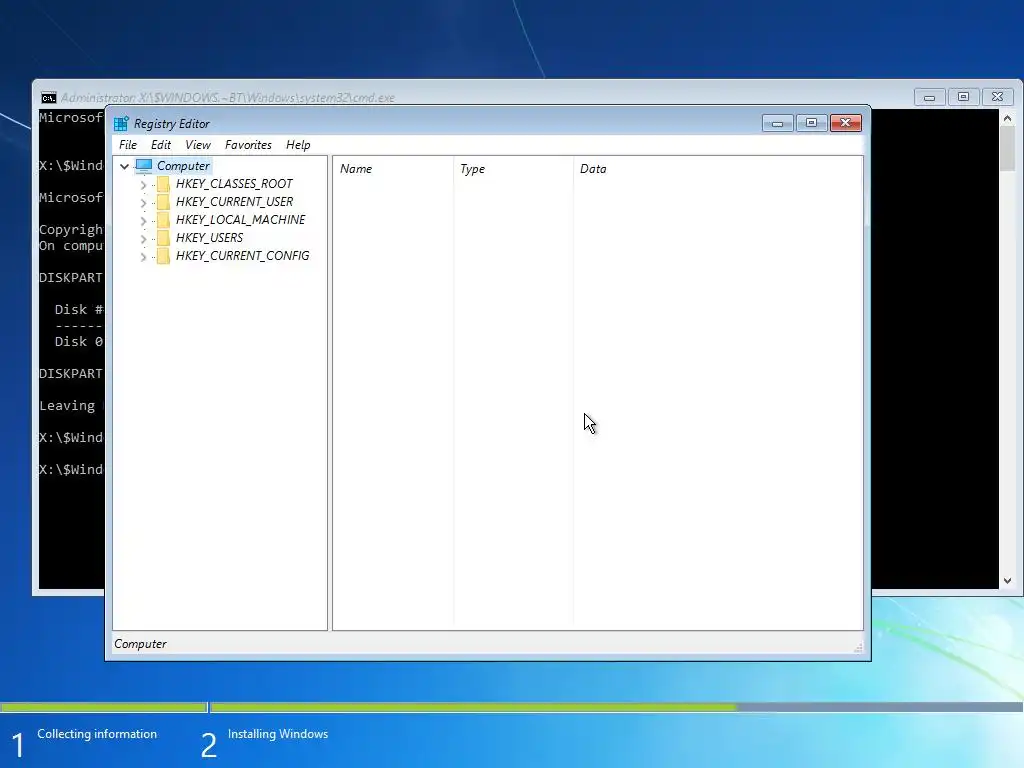
Task: Minimize the cmd.exe window
Action: (x=929, y=97)
